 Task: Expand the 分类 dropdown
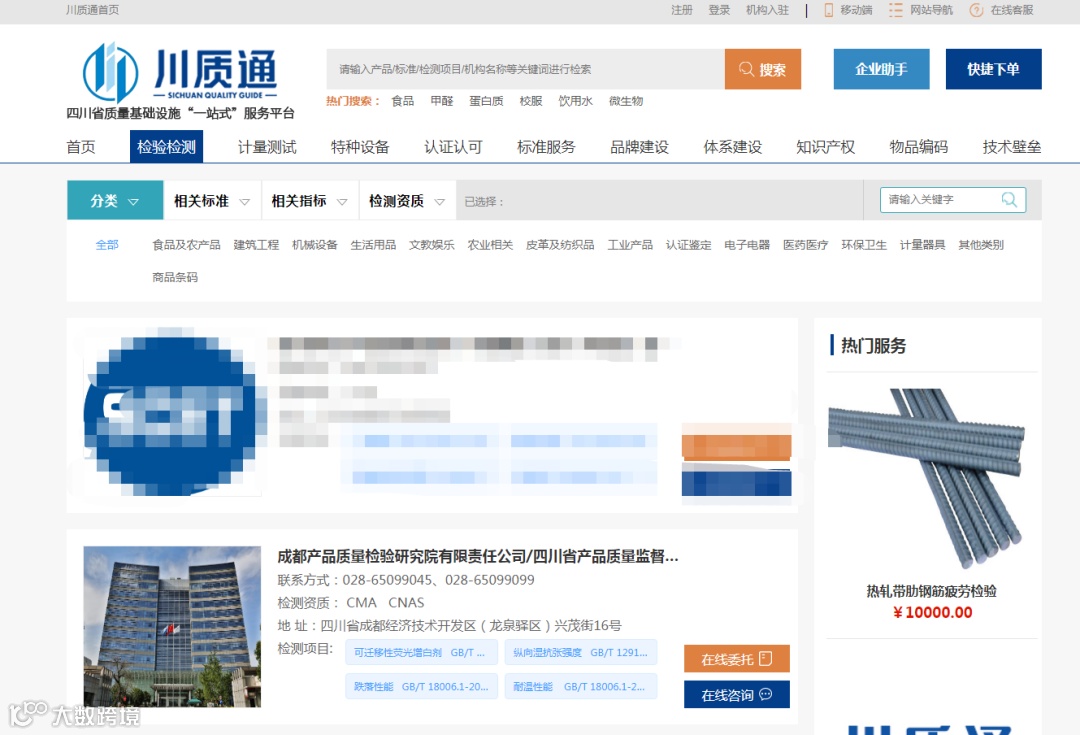(x=115, y=200)
